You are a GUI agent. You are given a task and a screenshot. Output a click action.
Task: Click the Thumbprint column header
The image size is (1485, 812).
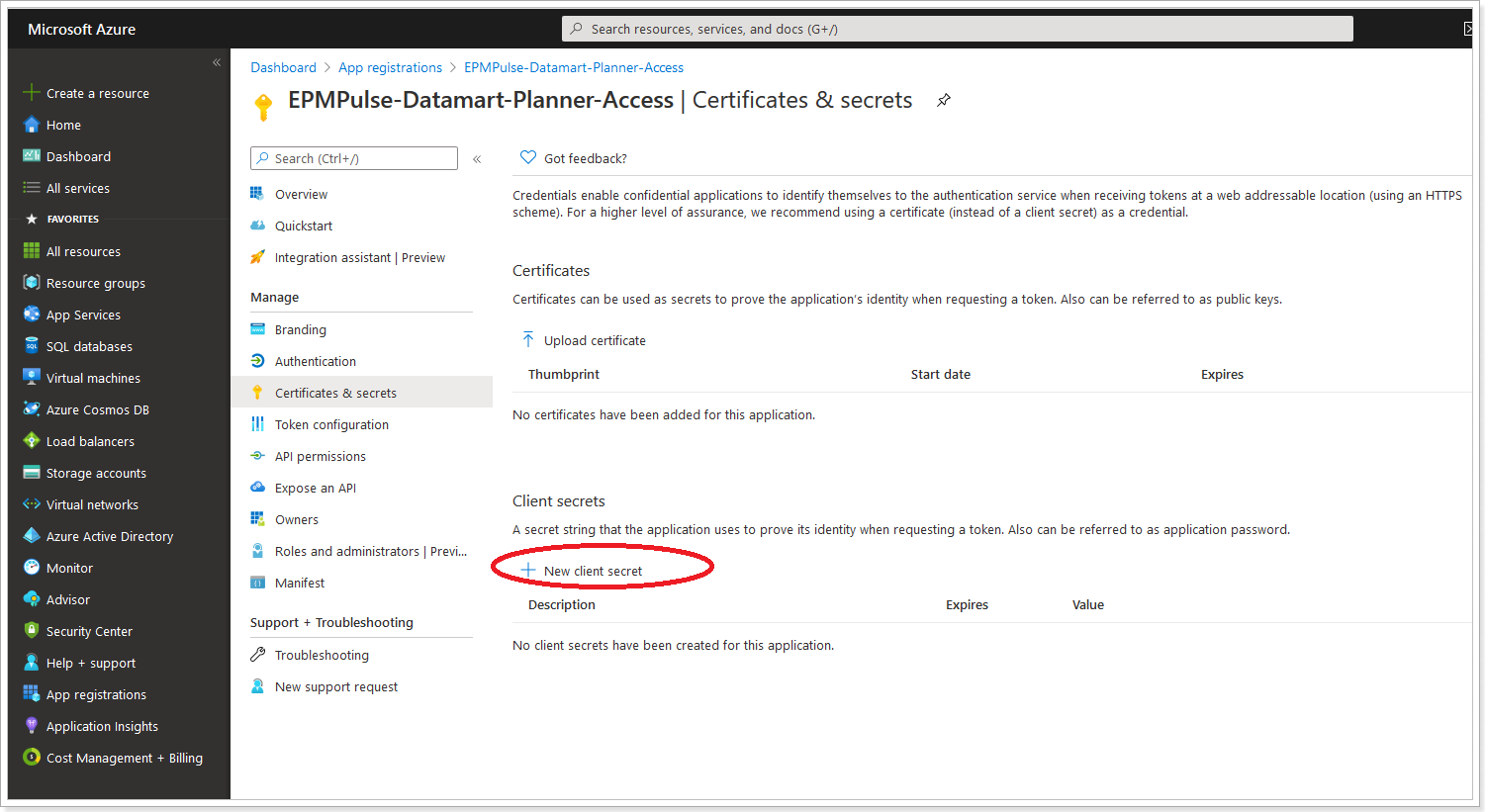pyautogui.click(x=564, y=374)
